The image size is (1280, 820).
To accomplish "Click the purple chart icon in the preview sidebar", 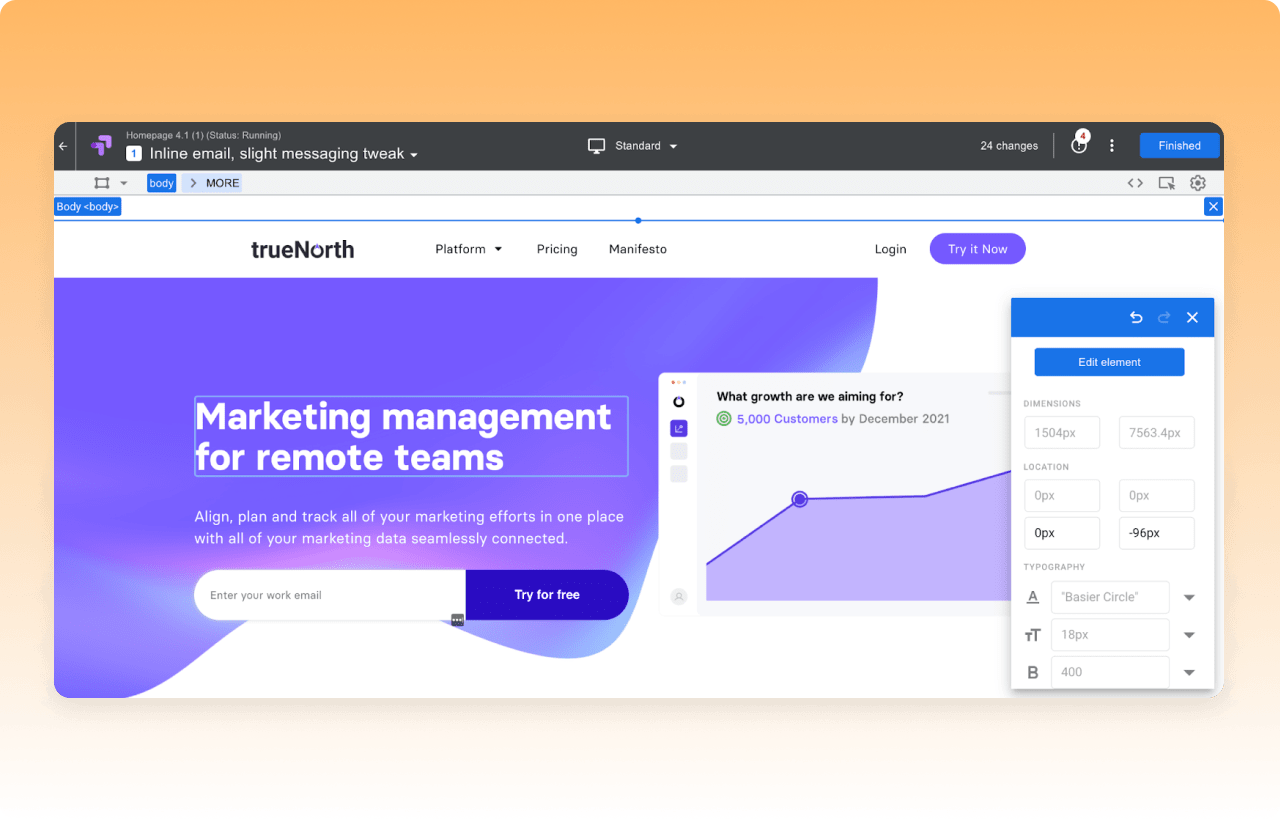I will (679, 428).
